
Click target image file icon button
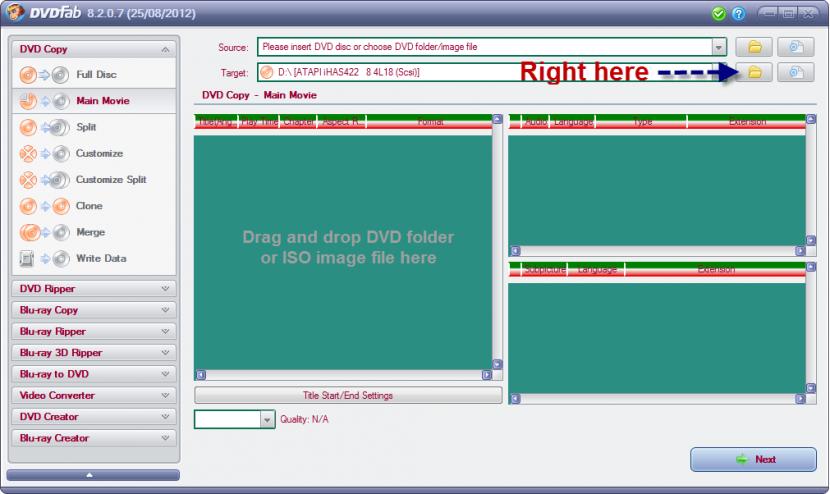pos(796,72)
